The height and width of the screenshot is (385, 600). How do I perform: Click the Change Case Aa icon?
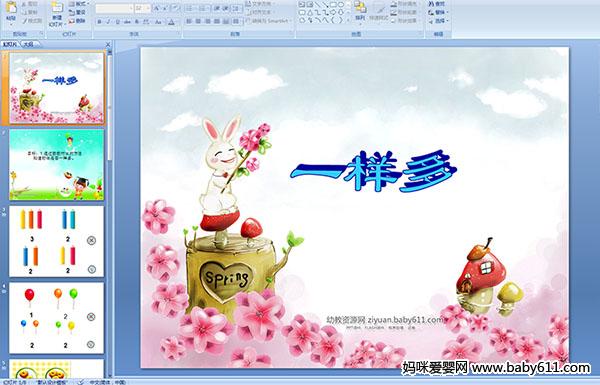pyautogui.click(x=158, y=22)
